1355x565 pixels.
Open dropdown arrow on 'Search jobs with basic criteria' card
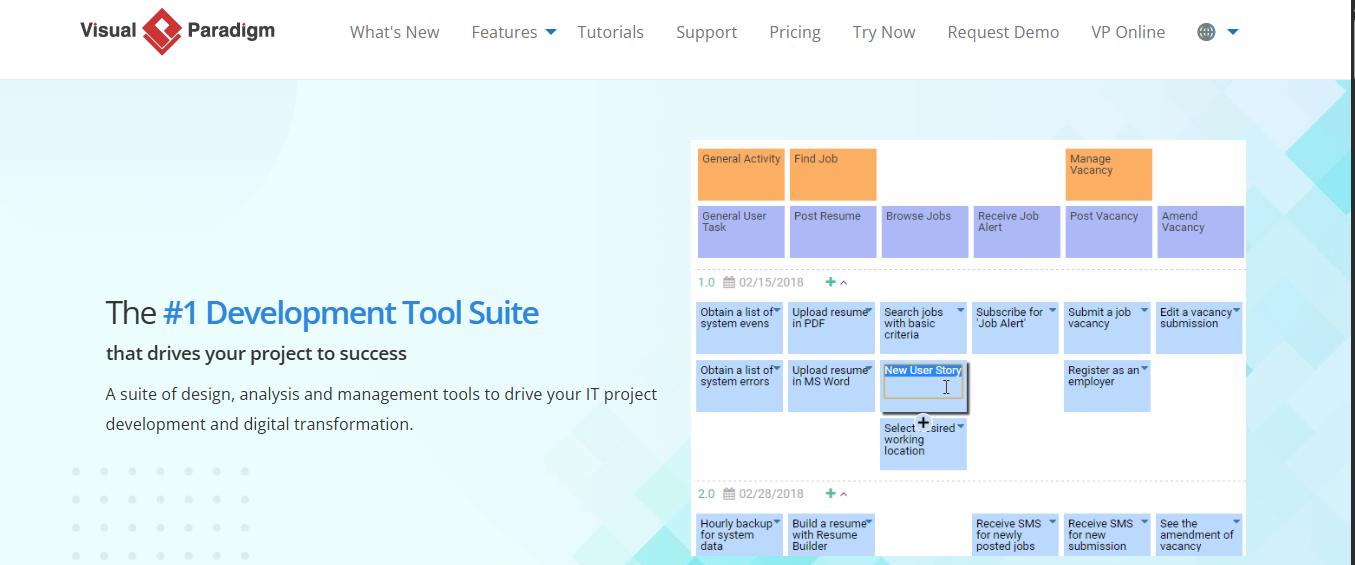click(x=960, y=310)
